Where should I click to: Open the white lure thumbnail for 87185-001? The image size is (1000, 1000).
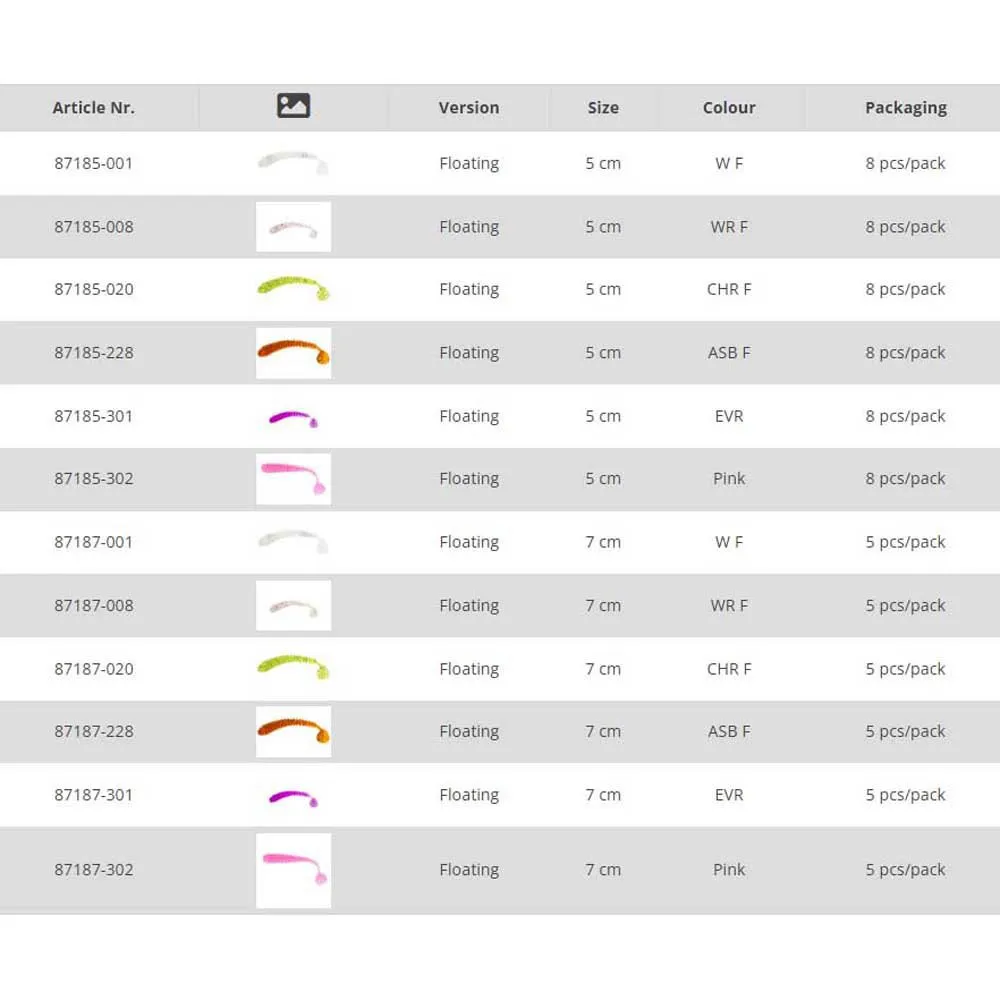[x=293, y=162]
